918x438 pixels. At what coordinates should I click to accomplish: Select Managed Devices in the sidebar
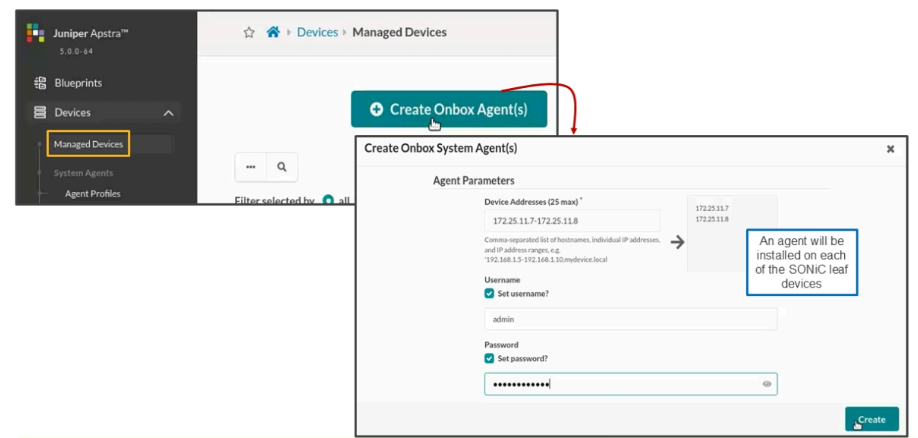[x=88, y=144]
